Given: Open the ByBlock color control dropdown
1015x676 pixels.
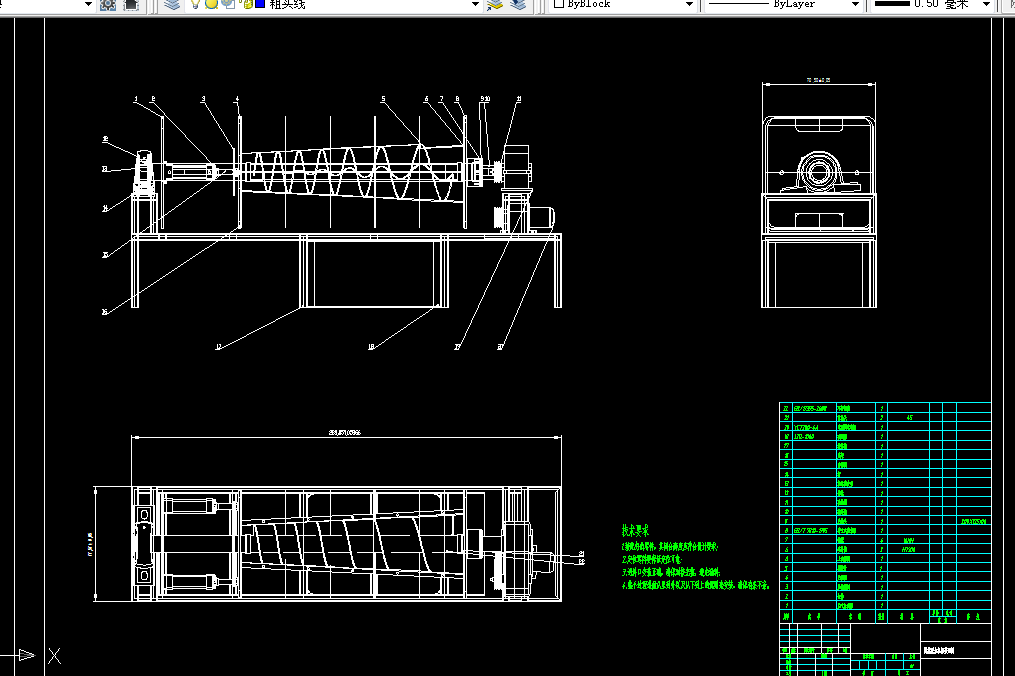Looking at the screenshot, I should click(x=689, y=5).
